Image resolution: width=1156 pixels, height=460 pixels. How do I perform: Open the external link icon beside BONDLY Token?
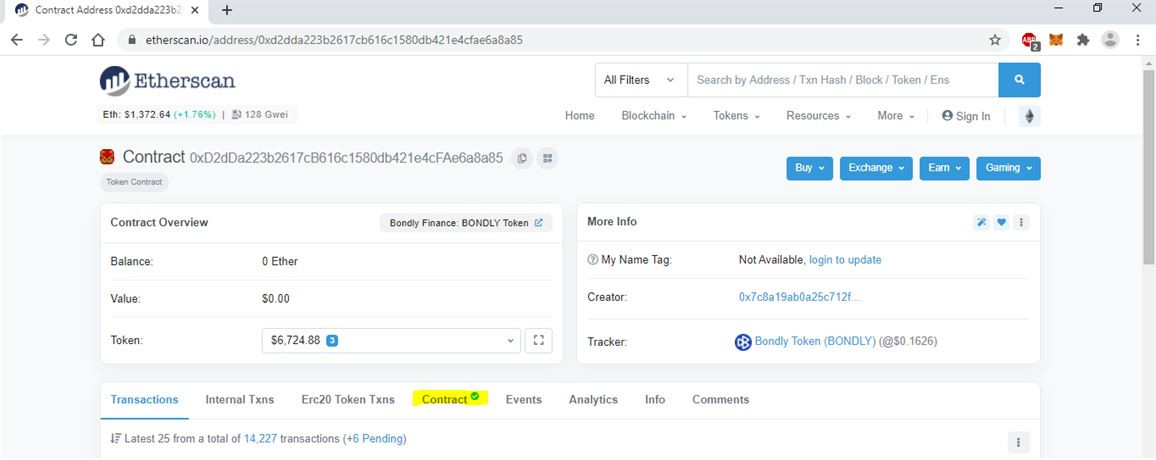538,223
